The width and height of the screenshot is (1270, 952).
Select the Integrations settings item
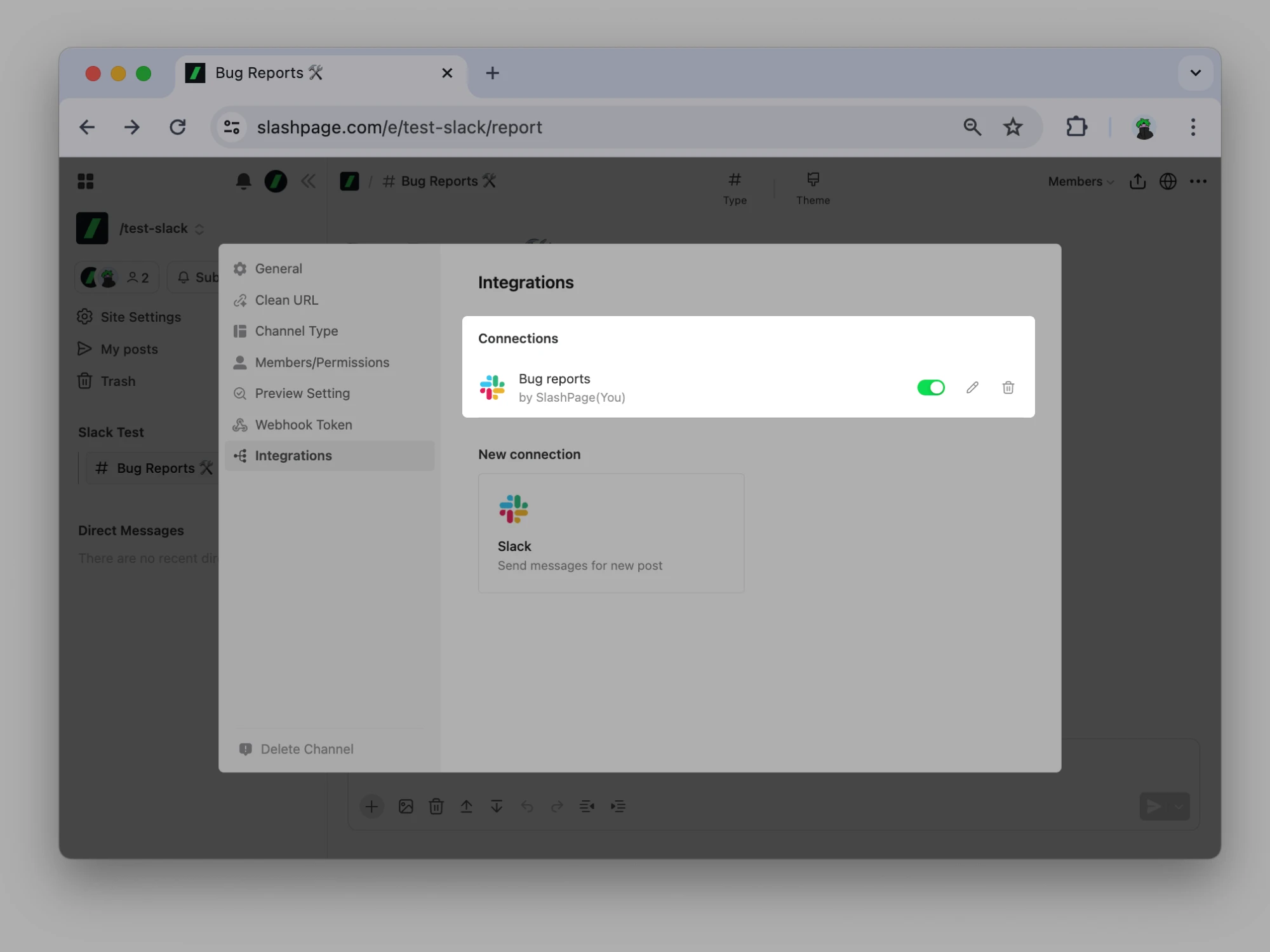tap(330, 456)
